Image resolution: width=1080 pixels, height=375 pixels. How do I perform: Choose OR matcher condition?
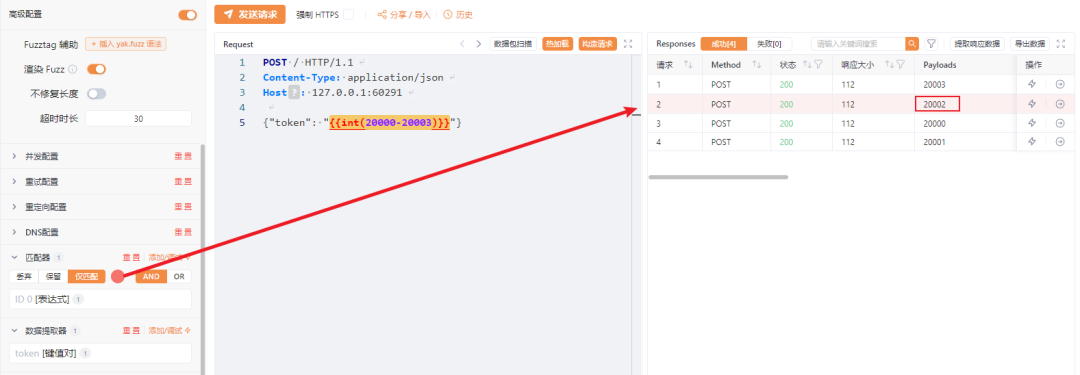(x=179, y=276)
